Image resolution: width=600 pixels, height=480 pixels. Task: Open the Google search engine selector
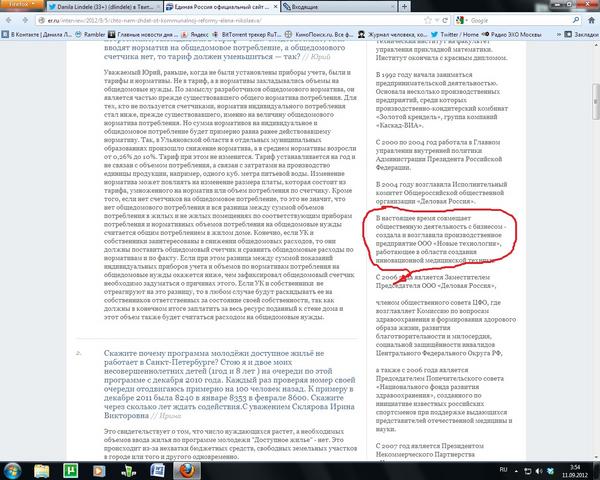(x=461, y=20)
